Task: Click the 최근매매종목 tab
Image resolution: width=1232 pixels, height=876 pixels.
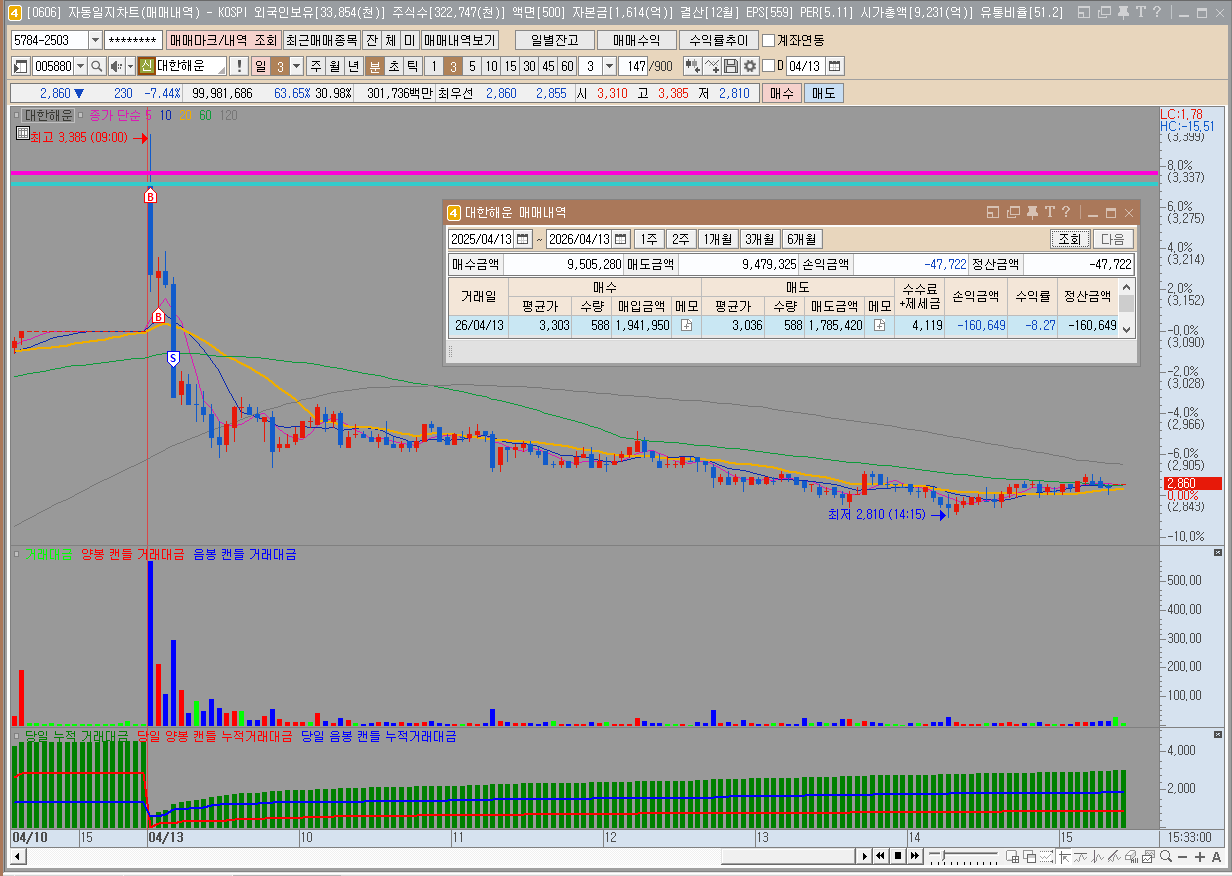Action: pyautogui.click(x=322, y=40)
